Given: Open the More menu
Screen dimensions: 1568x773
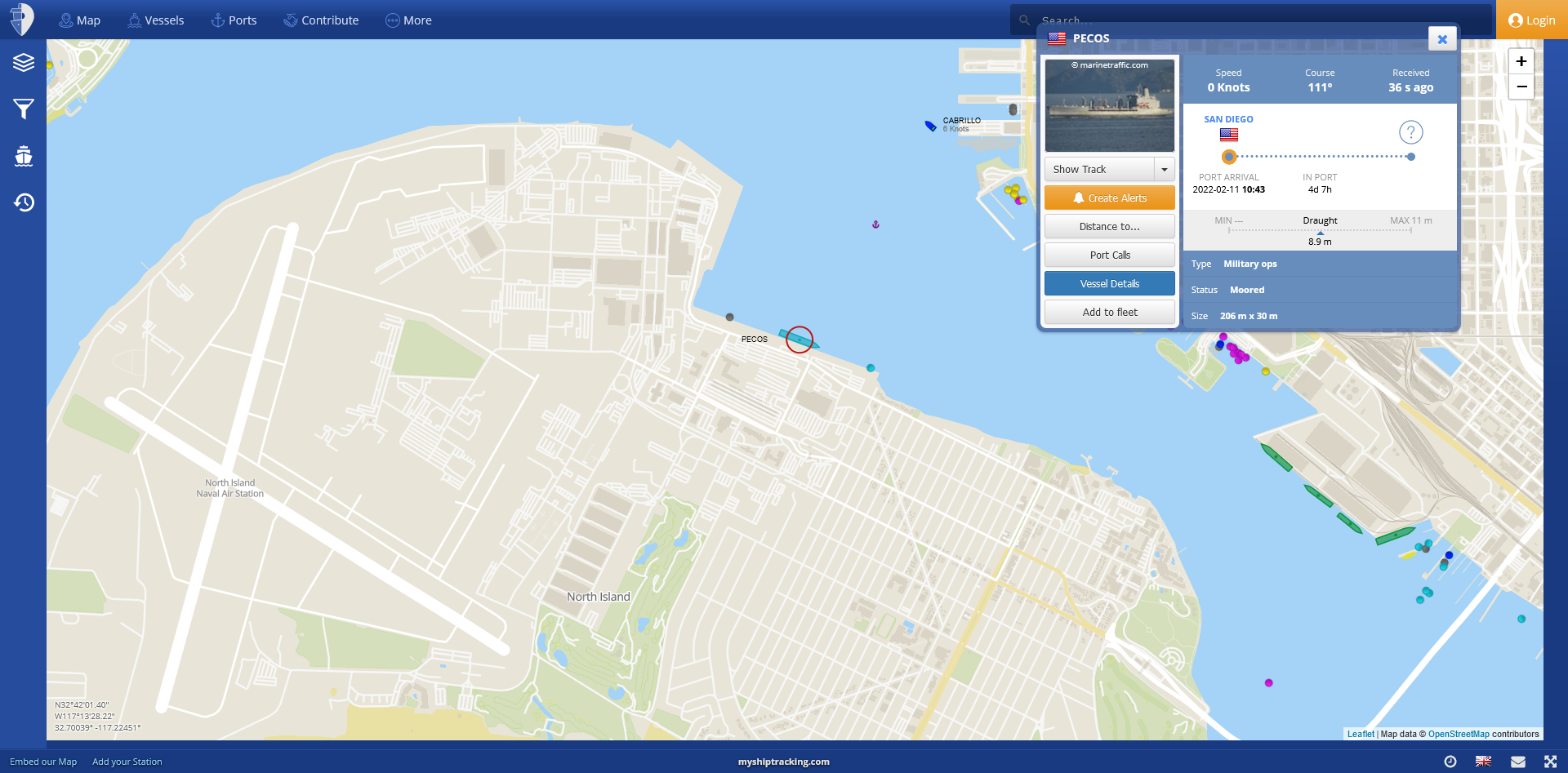Looking at the screenshot, I should pyautogui.click(x=408, y=20).
